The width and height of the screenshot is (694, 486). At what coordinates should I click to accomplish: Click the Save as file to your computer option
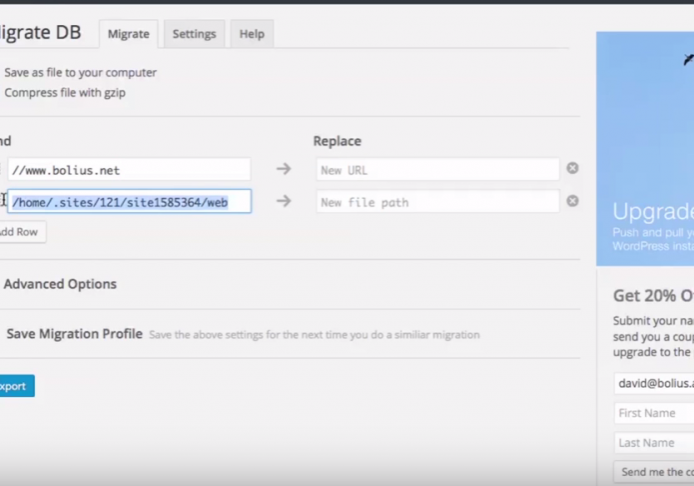81,73
